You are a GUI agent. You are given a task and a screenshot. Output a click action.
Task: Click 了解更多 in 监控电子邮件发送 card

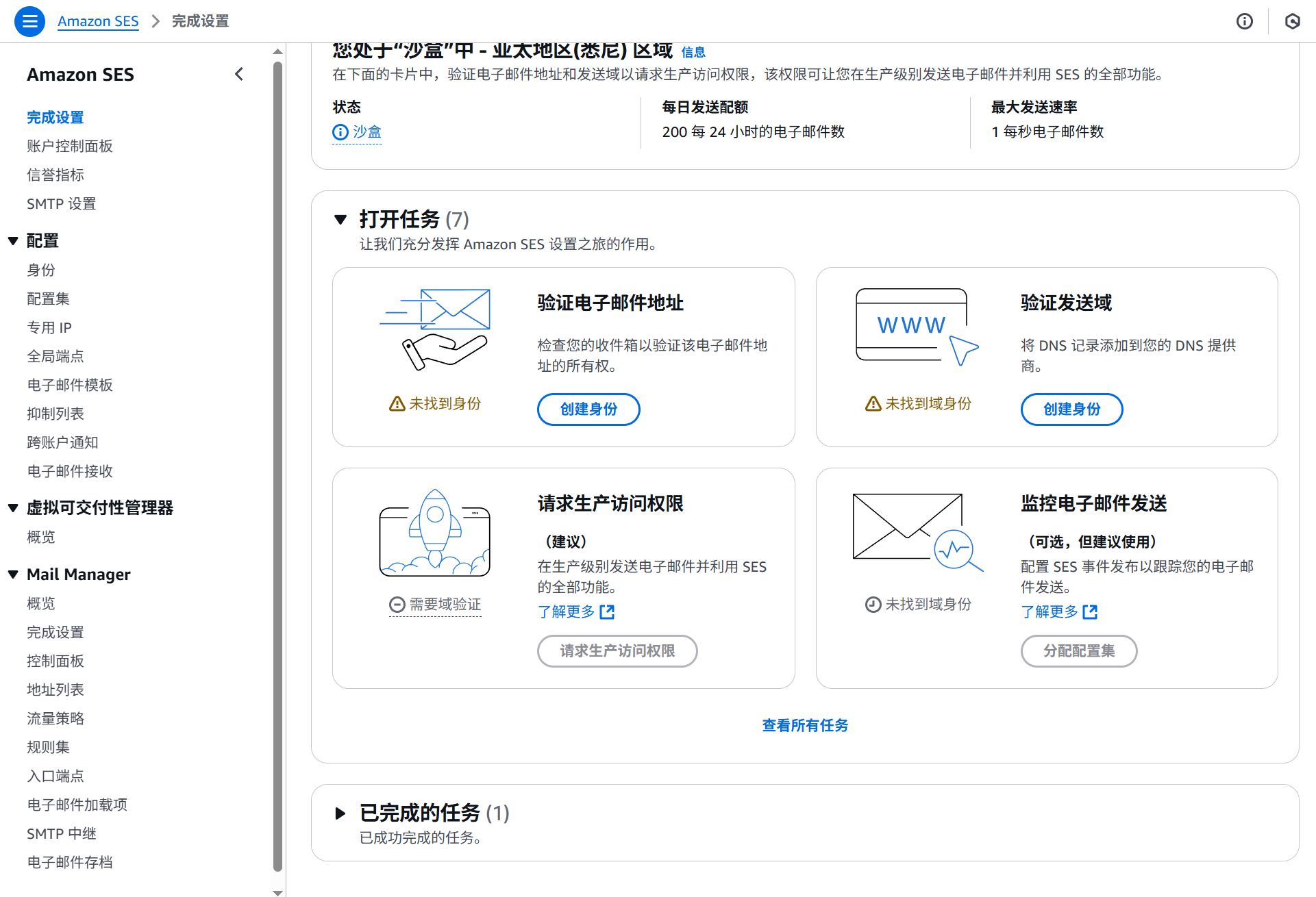(1050, 612)
